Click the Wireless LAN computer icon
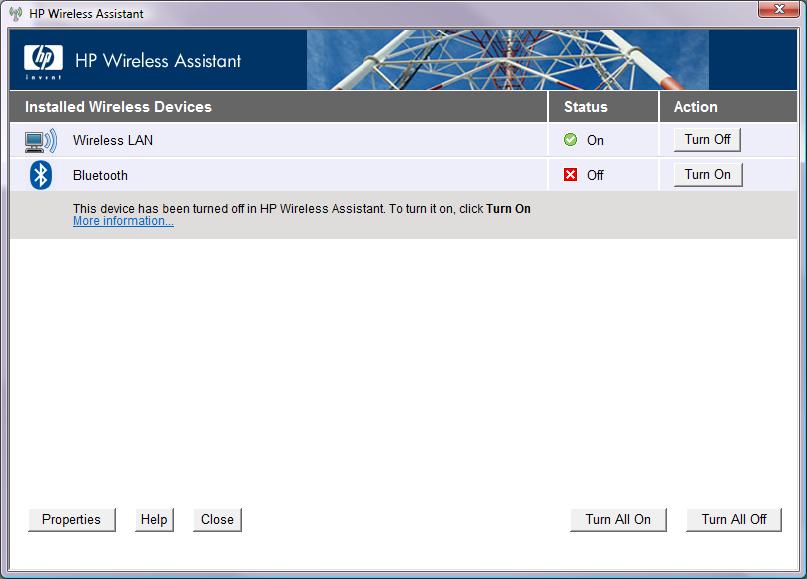 coord(41,141)
